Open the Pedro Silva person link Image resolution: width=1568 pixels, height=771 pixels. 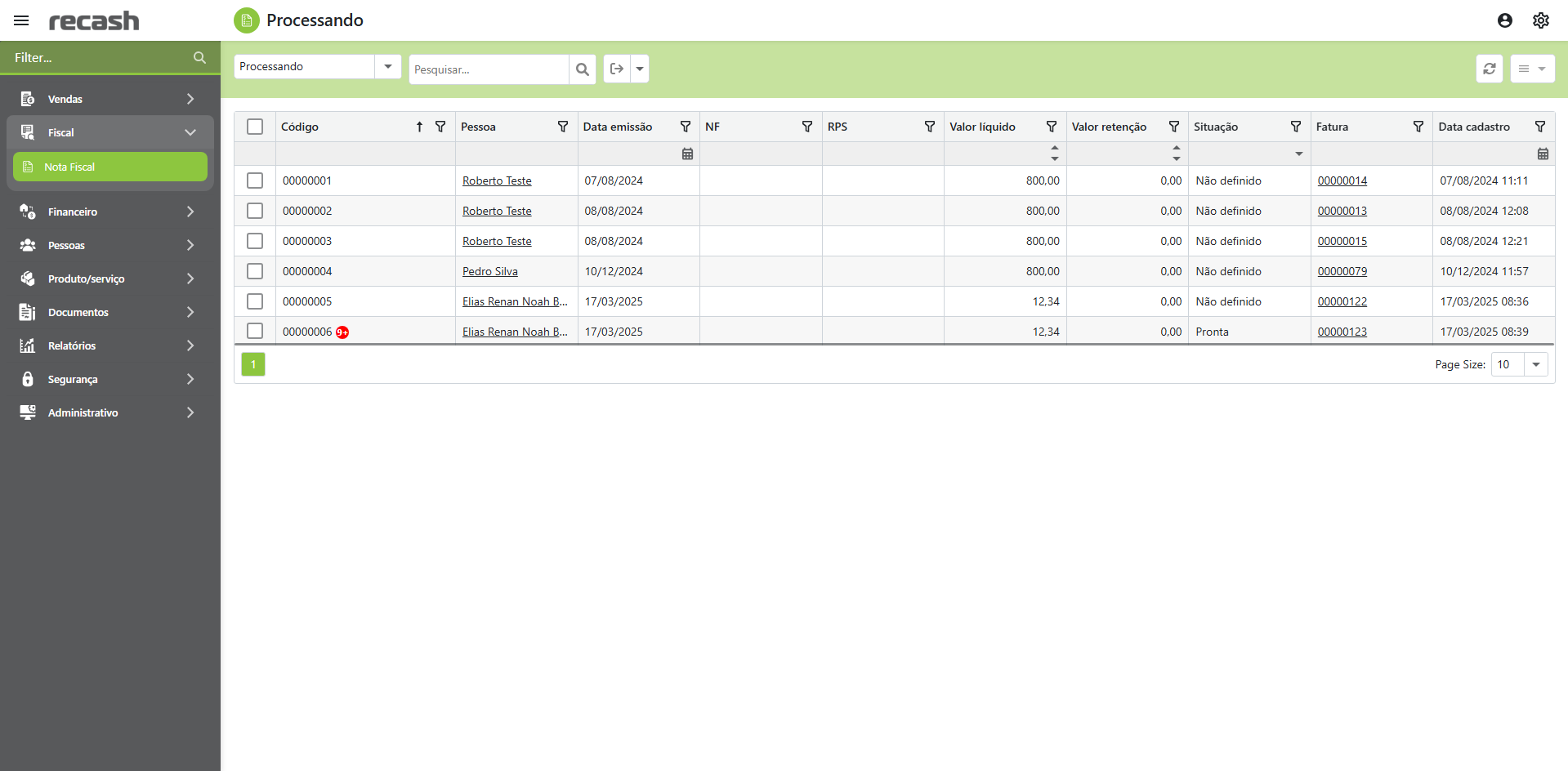point(489,271)
